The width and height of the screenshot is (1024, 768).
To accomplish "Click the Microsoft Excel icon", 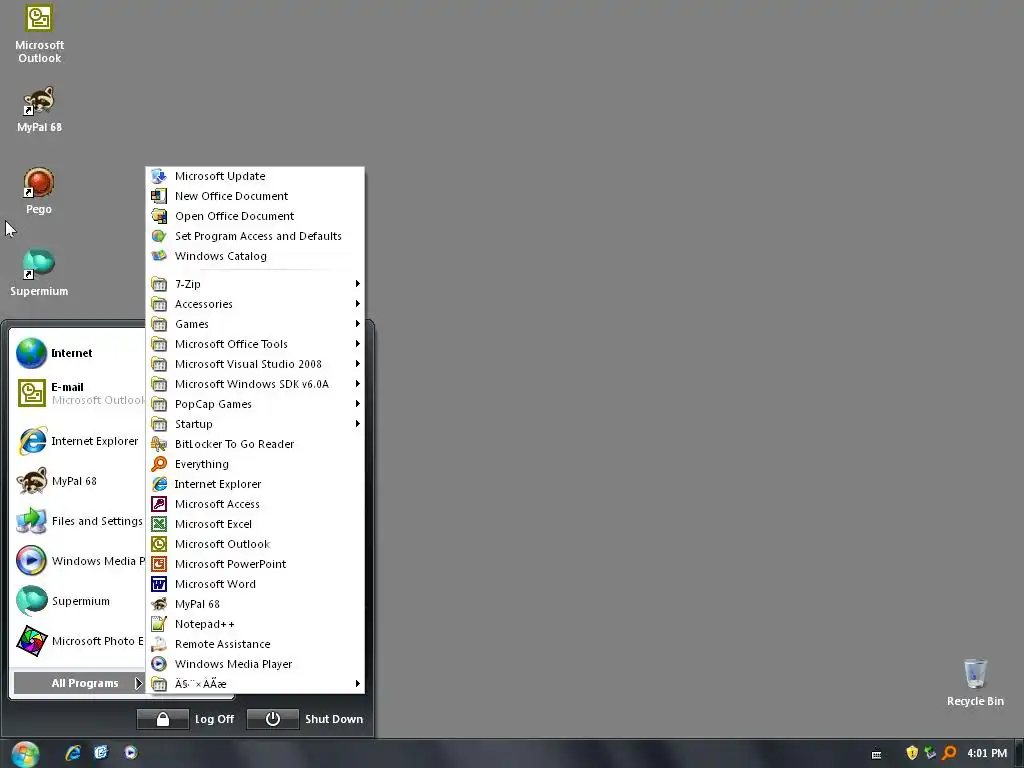I will [x=159, y=524].
